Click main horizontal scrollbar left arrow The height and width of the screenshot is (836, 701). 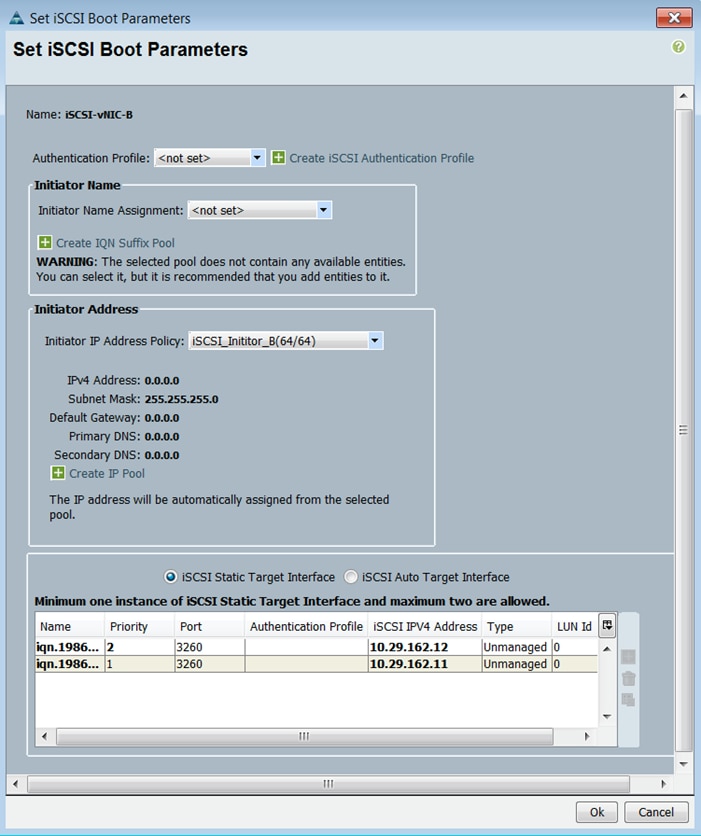pos(15,784)
